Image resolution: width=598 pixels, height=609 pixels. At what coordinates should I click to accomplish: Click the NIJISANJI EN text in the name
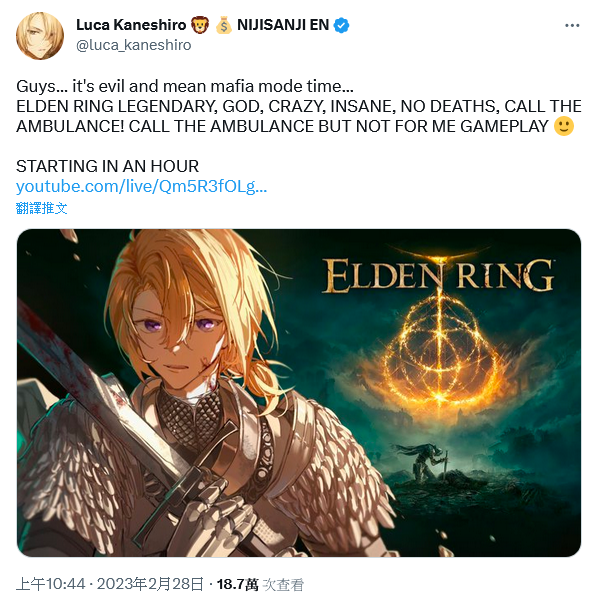pyautogui.click(x=283, y=25)
